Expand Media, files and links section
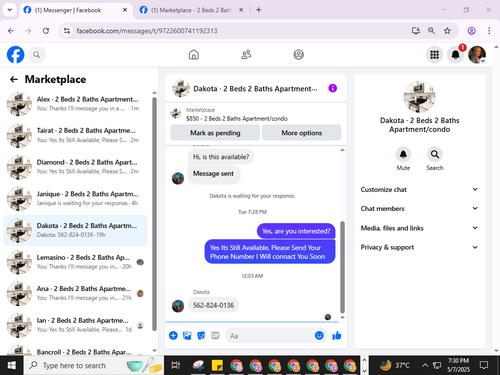This screenshot has width=500, height=375. click(x=419, y=228)
